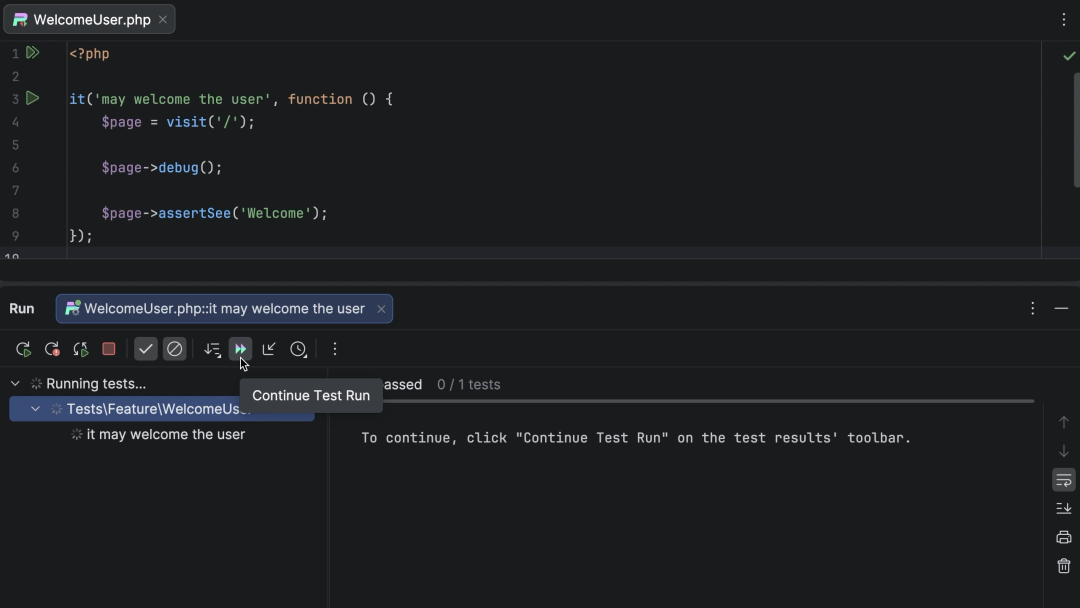This screenshot has height=608, width=1080.
Task: Hide the Run tool window
Action: pyautogui.click(x=1061, y=308)
